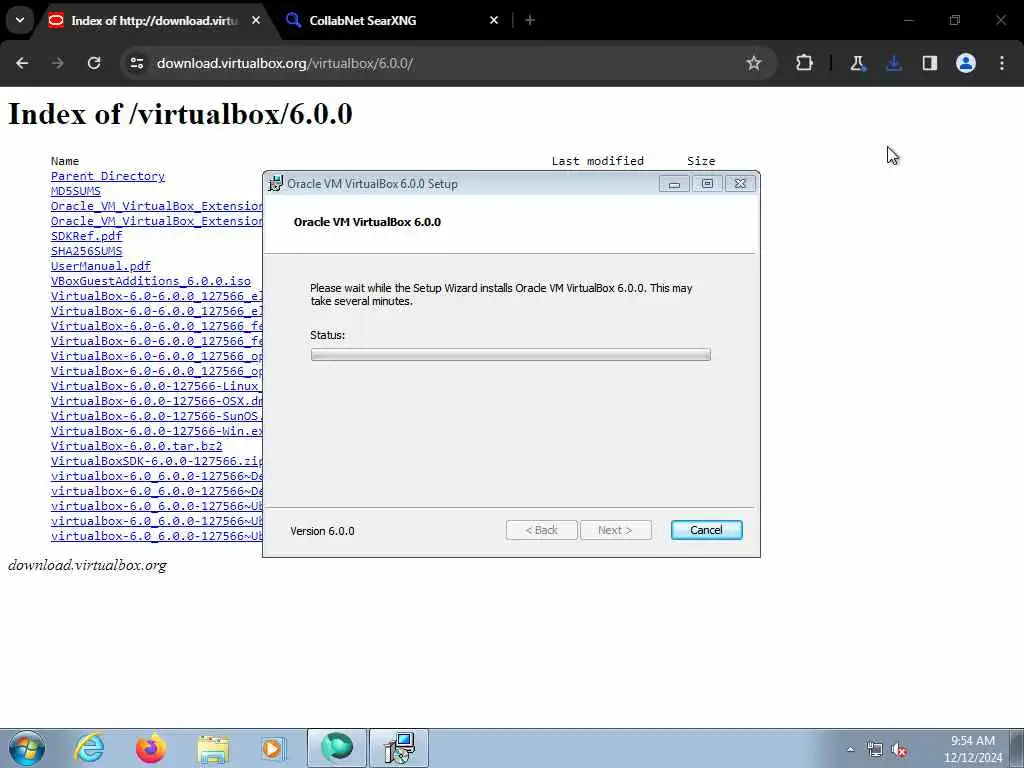The height and width of the screenshot is (768, 1024).
Task: Click the Size column header
Action: [701, 161]
